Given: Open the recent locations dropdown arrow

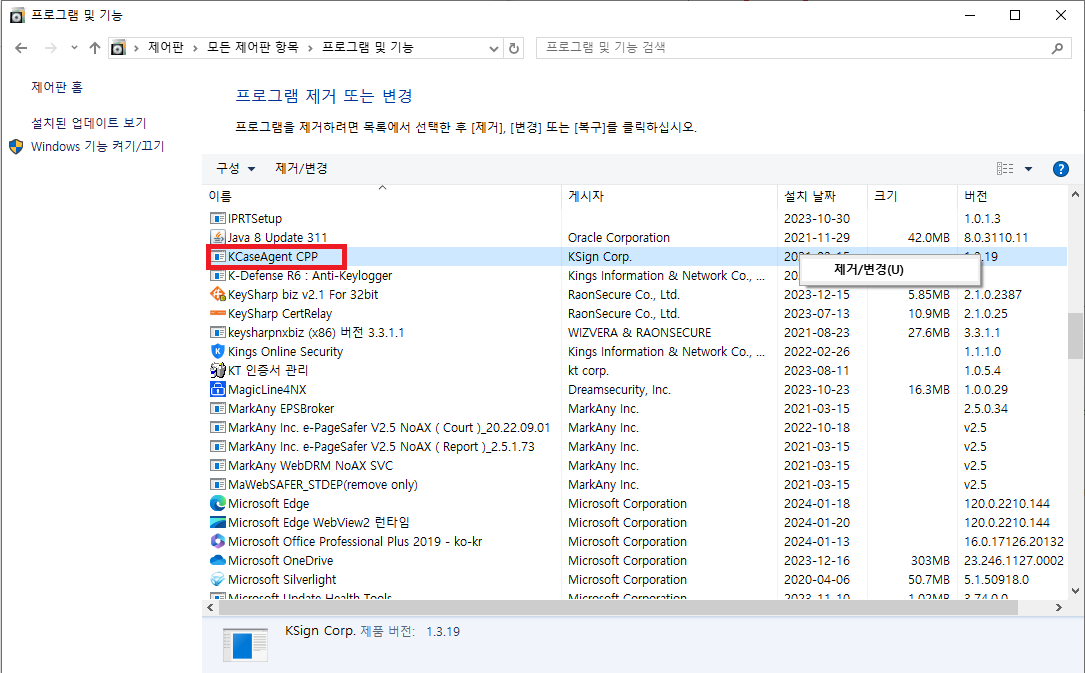Looking at the screenshot, I should pos(74,48).
